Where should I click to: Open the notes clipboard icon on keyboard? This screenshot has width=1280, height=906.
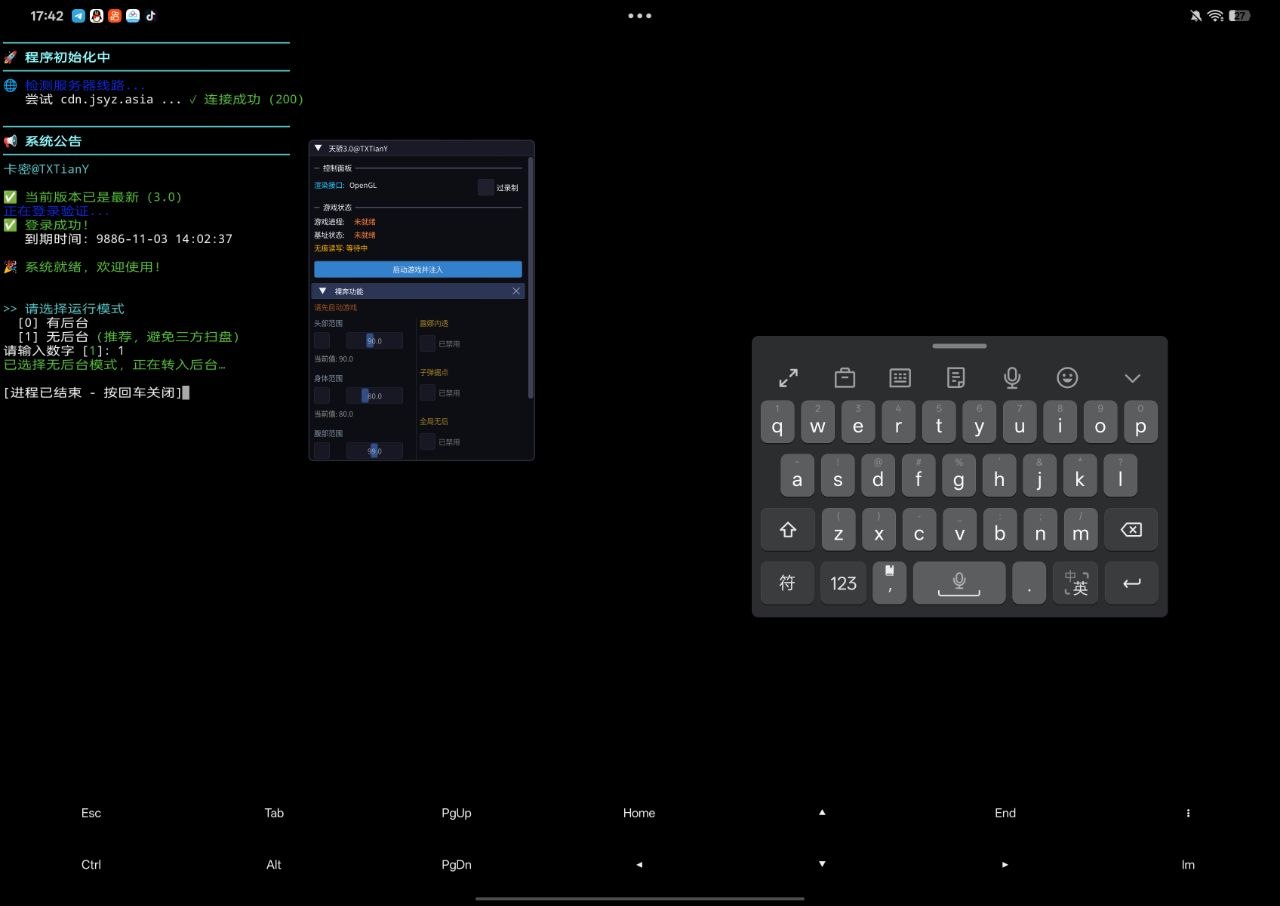(956, 378)
